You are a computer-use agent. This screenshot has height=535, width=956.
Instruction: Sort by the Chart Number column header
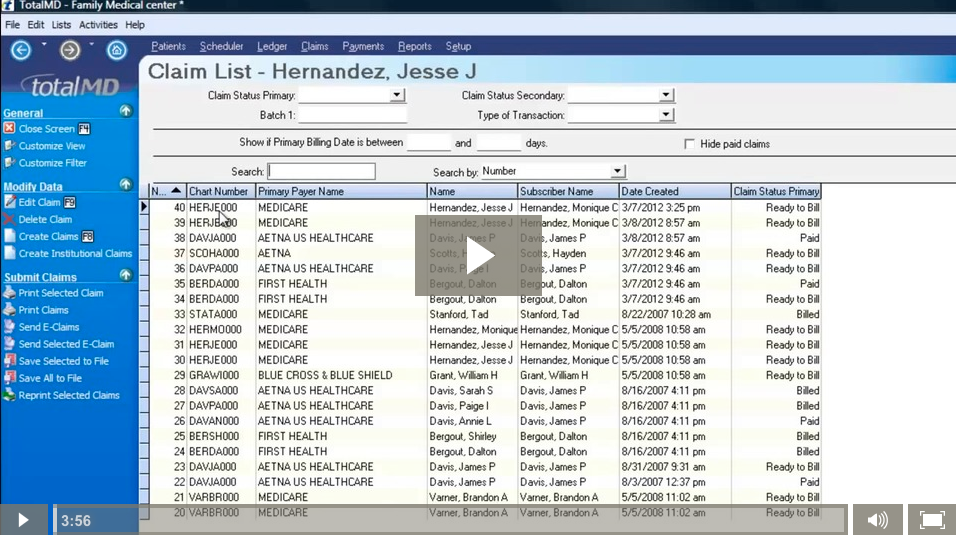tap(221, 191)
